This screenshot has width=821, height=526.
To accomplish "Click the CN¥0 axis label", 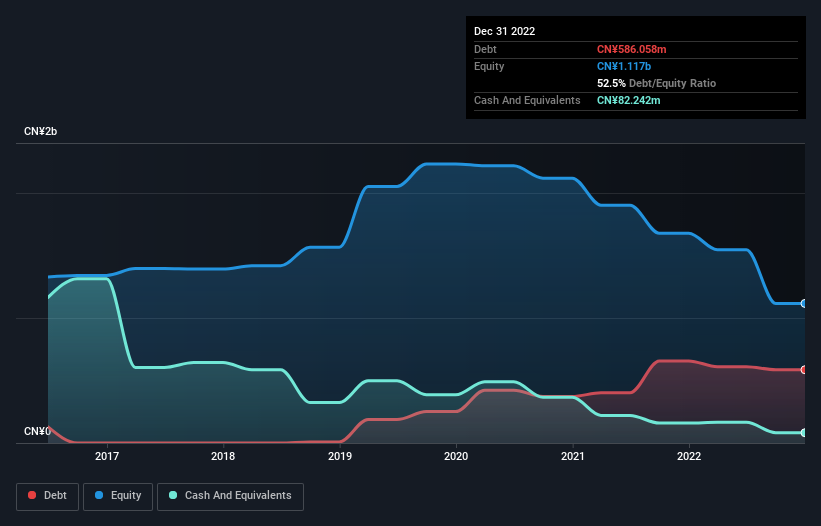I will coord(37,431).
